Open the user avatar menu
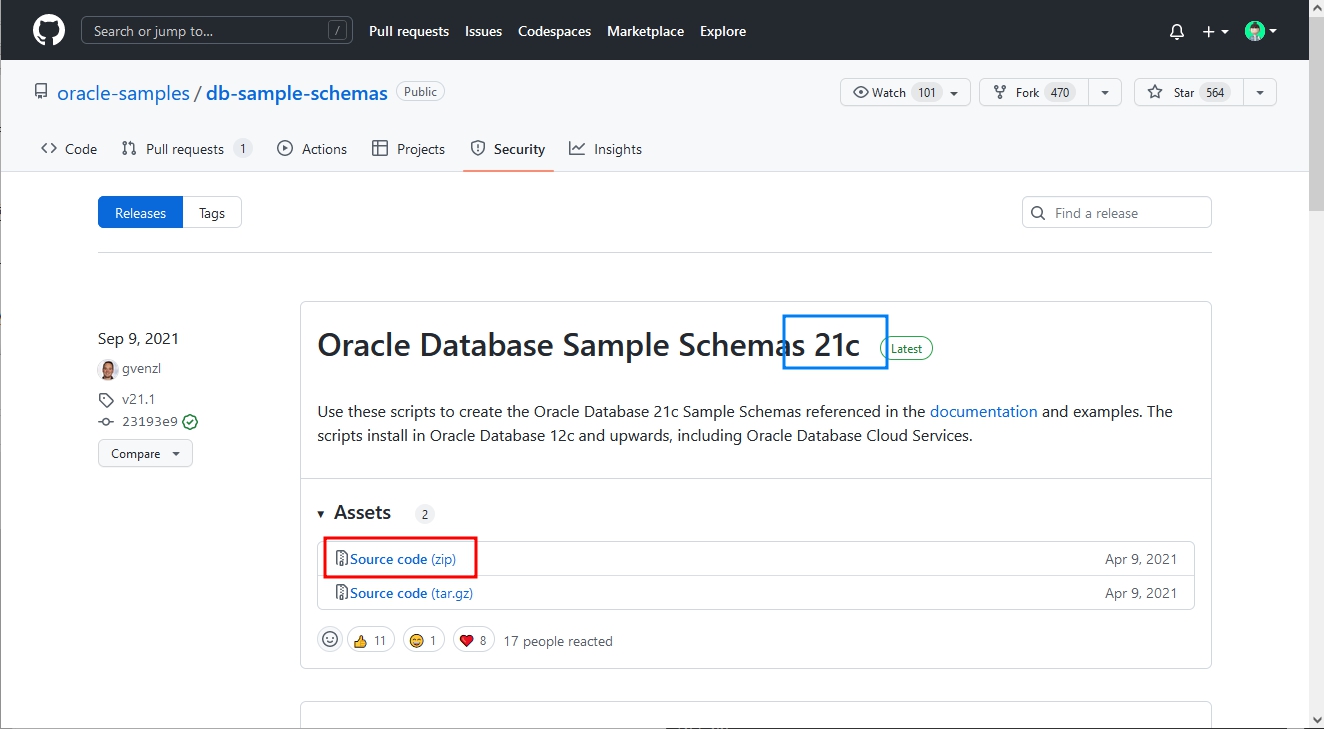 (1261, 32)
